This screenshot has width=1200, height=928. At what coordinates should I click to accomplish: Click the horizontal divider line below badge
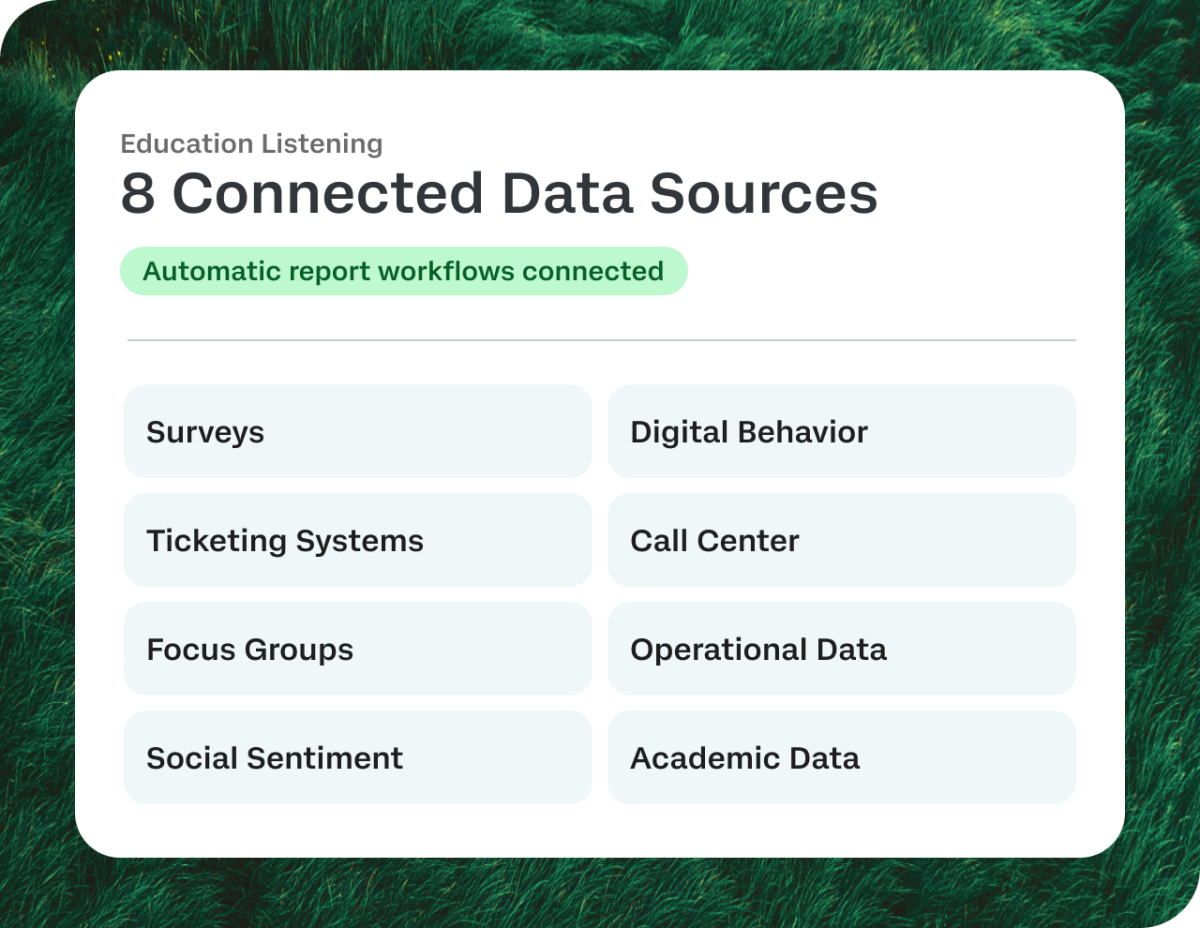[602, 340]
